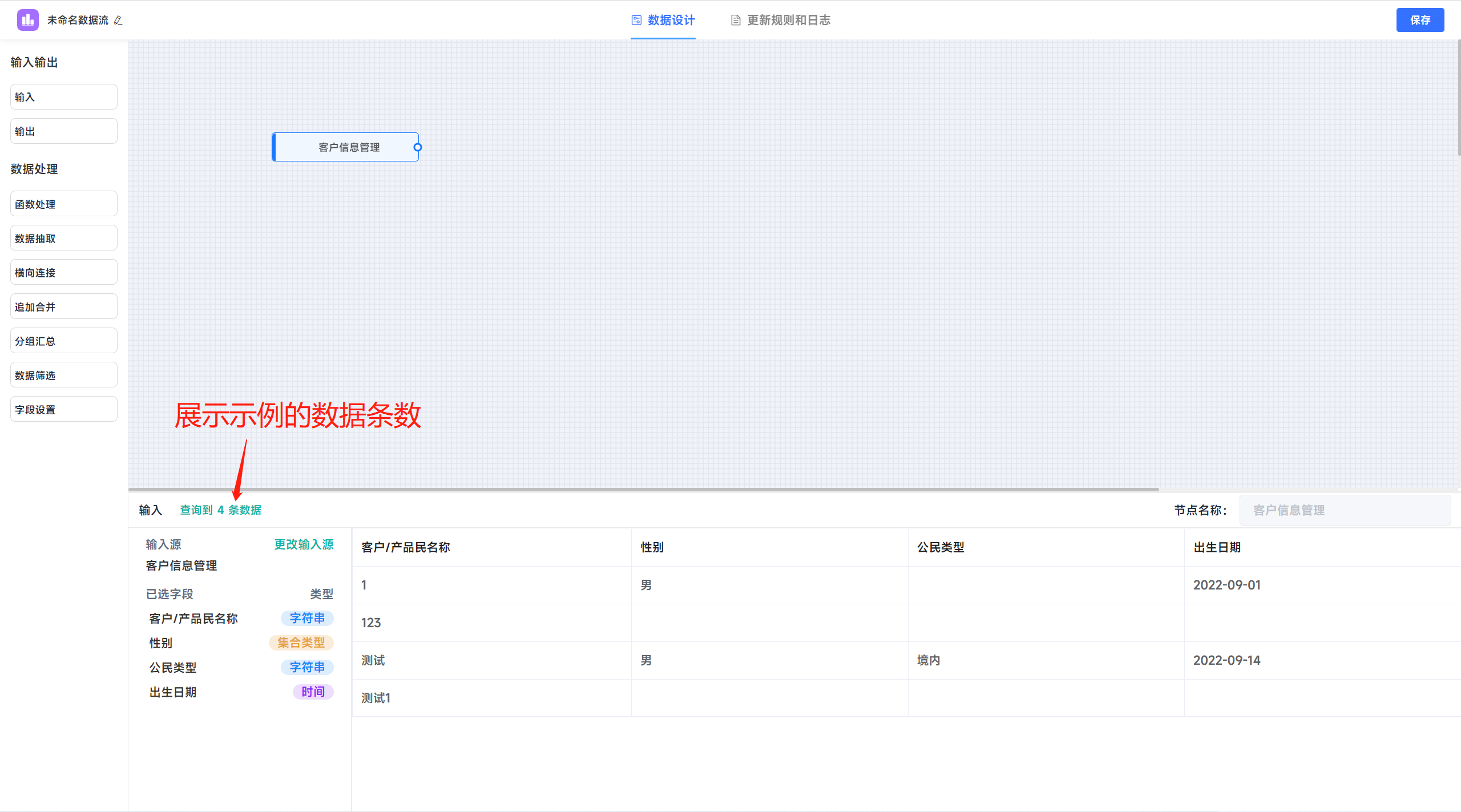Click the pencil icon to rename data flow
Image resolution: width=1461 pixels, height=812 pixels.
pyautogui.click(x=118, y=21)
